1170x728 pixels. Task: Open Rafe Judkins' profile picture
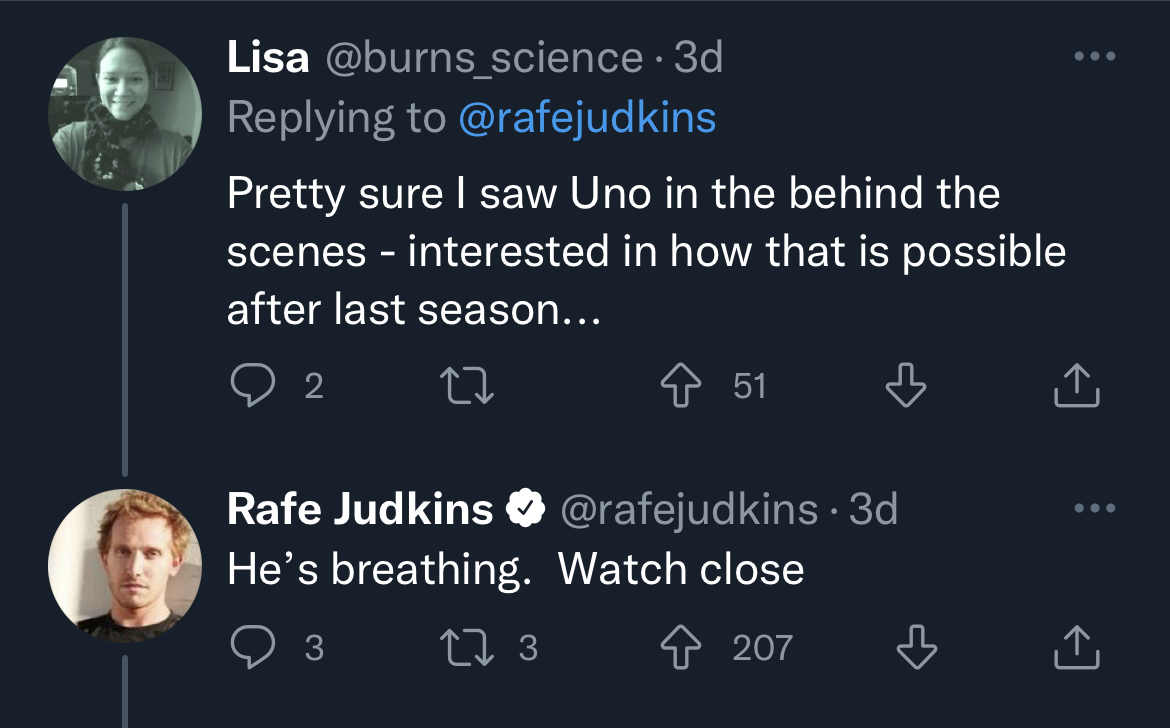(x=125, y=565)
